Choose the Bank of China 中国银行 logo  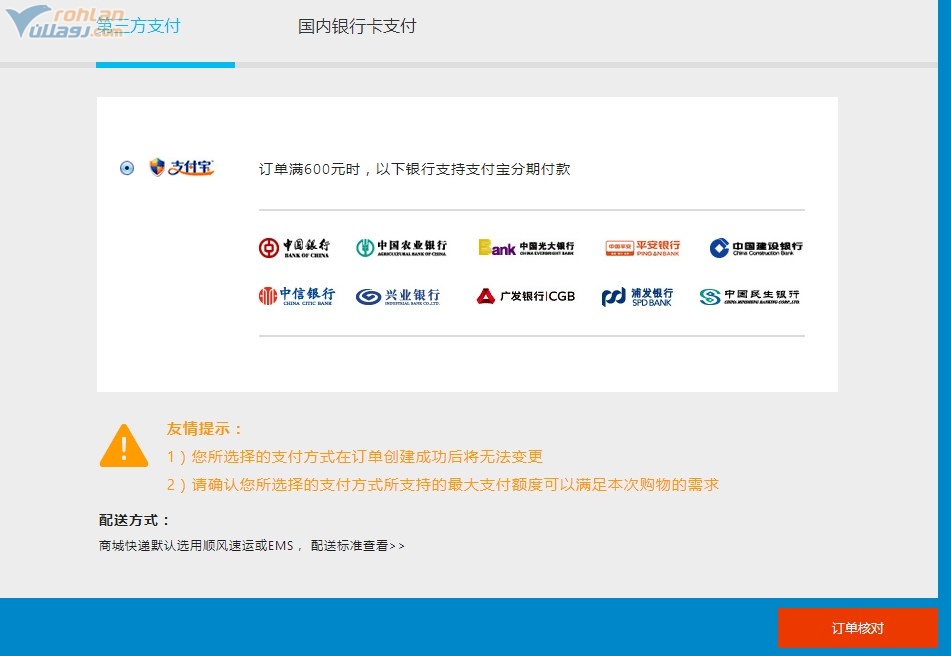coord(294,247)
